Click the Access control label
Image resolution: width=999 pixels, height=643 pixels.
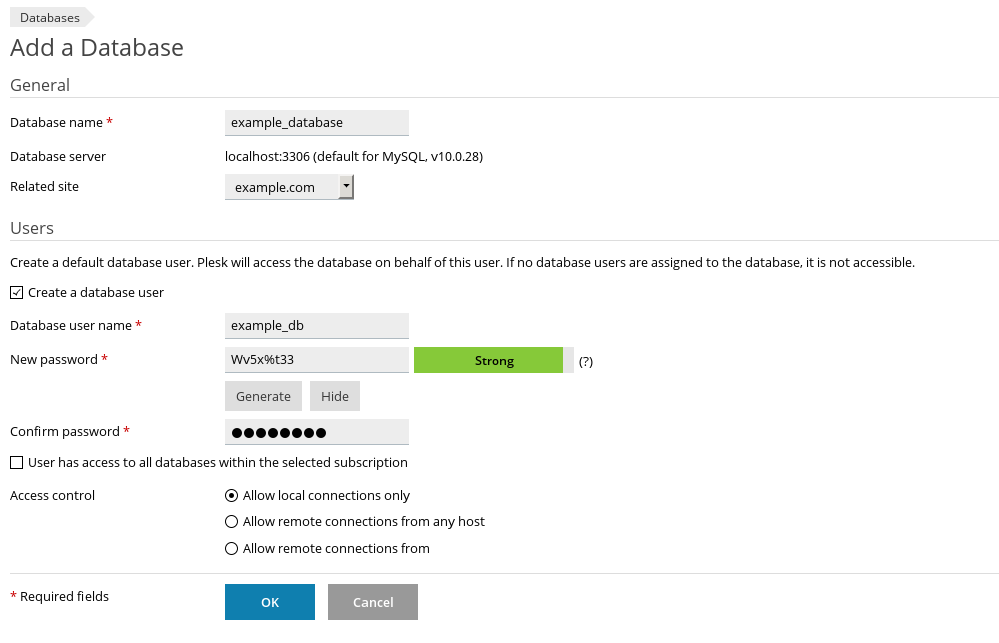click(x=52, y=496)
